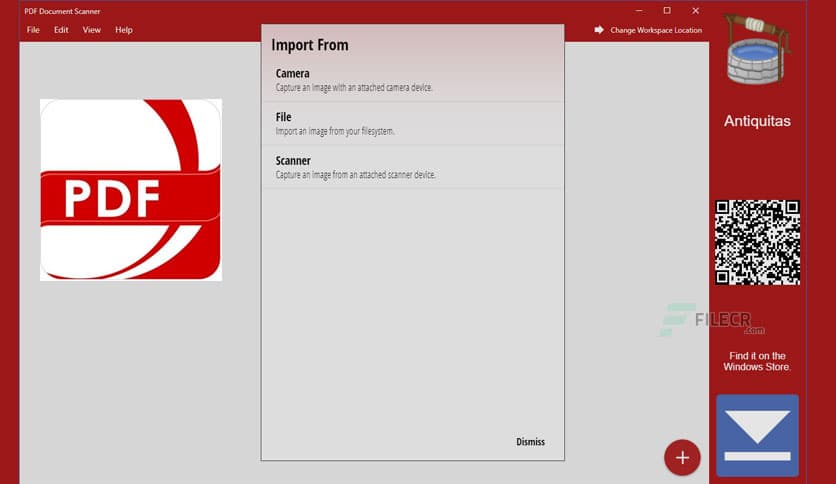Choose File as import source
Screen dimensions: 836x484
point(413,124)
